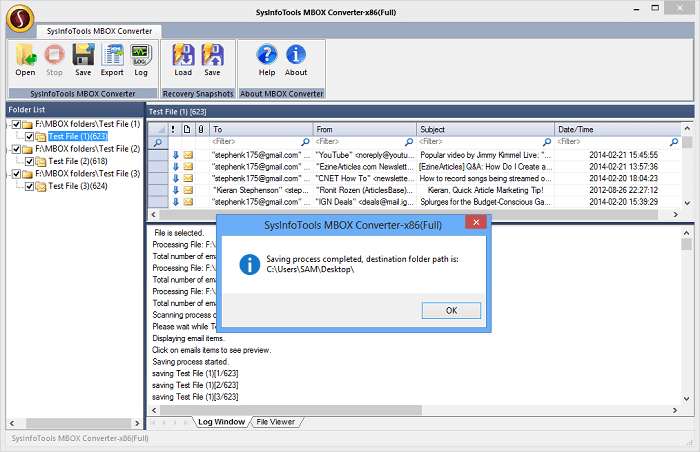Collapse the Test File (2) root node
Screen dimensions: 700x452
(8, 150)
